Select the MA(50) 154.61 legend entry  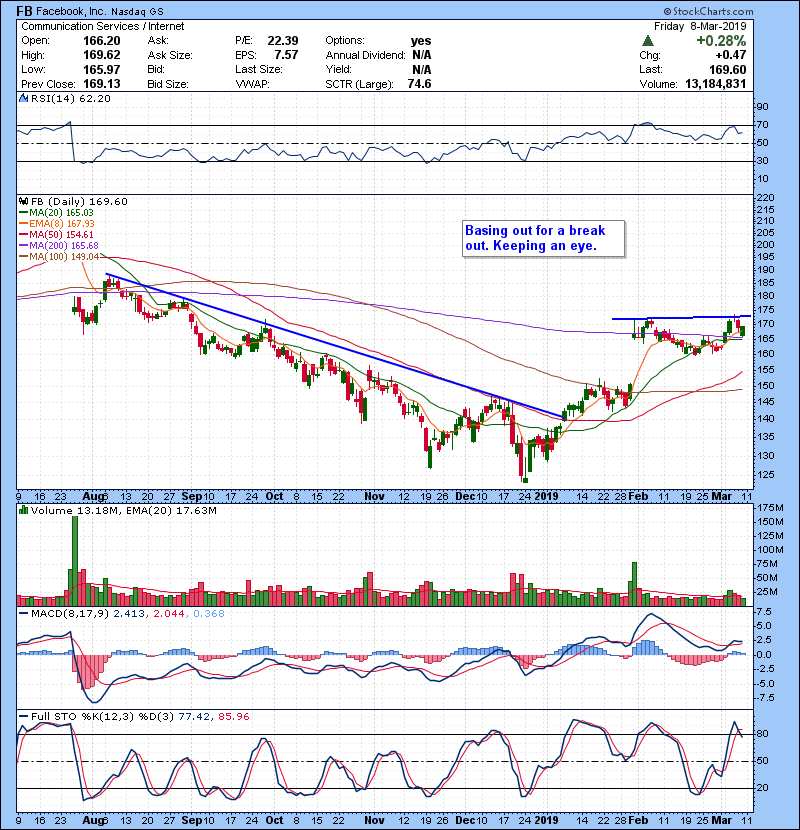point(56,234)
